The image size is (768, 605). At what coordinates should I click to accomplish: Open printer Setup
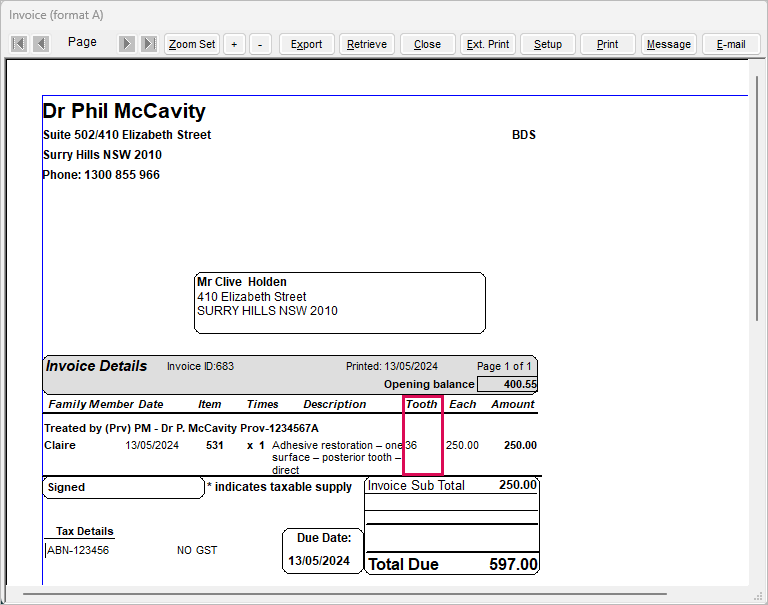click(x=548, y=44)
